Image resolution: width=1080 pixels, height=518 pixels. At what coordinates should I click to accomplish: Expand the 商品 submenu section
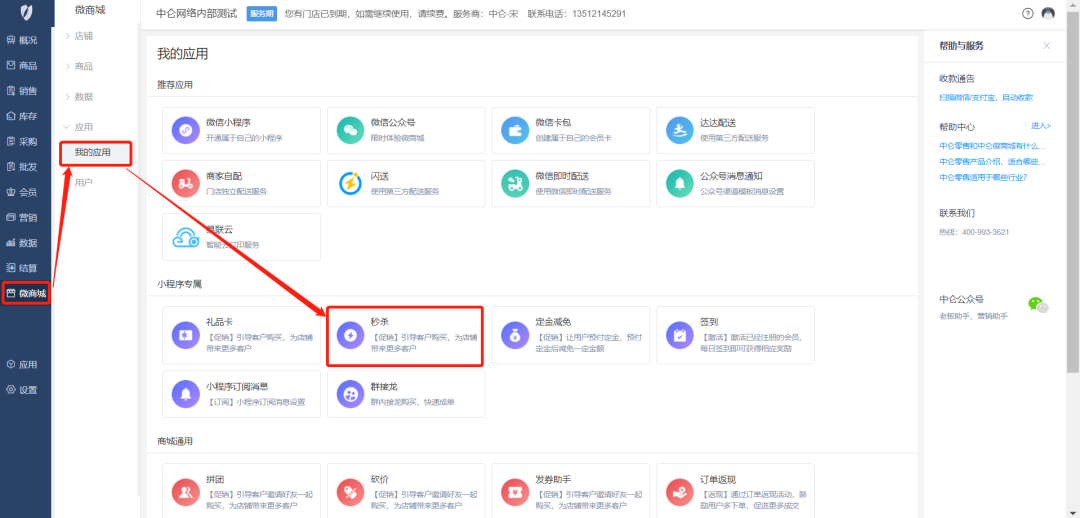pyautogui.click(x=84, y=66)
